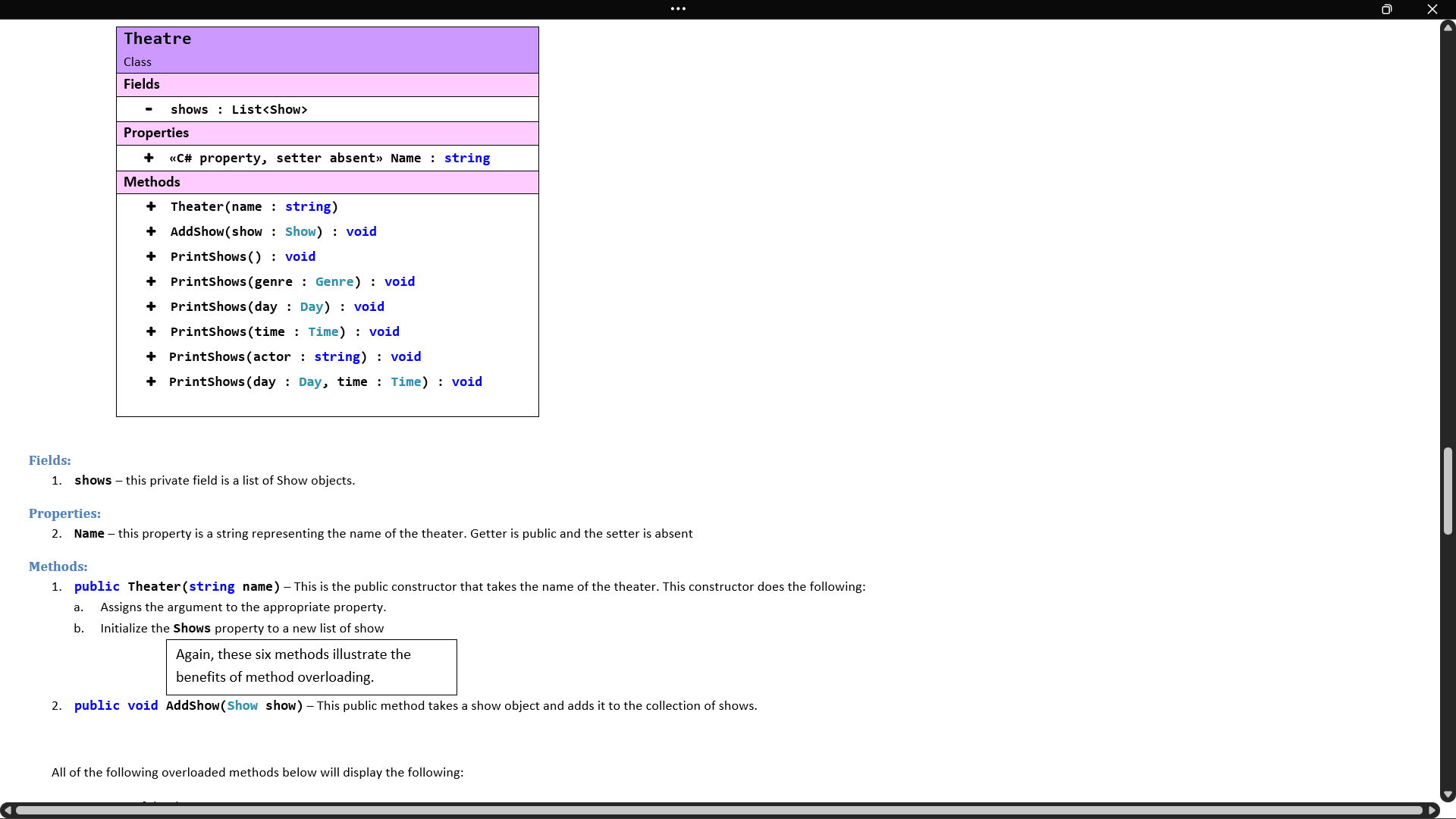Screen dimensions: 1456x819
Task: Select the Properties header in class diagram
Action: [328, 133]
